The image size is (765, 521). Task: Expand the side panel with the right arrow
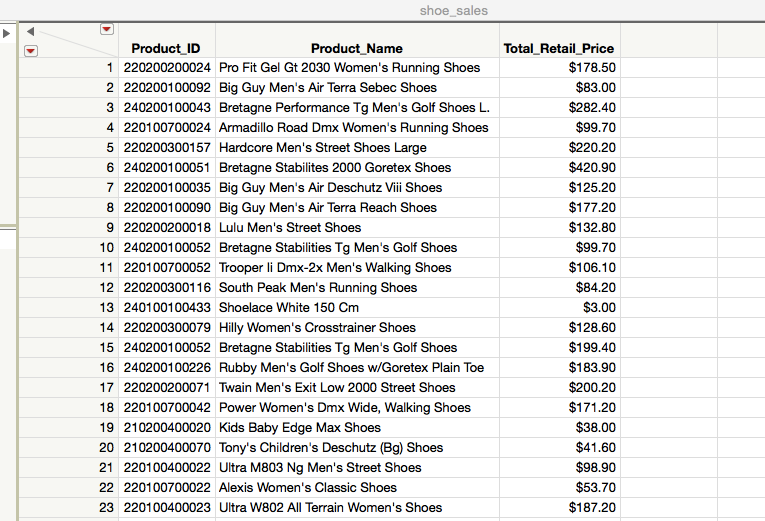[8, 34]
